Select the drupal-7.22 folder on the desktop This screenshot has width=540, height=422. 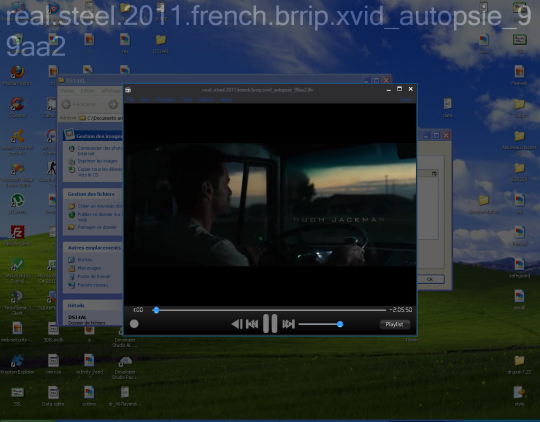click(x=519, y=364)
